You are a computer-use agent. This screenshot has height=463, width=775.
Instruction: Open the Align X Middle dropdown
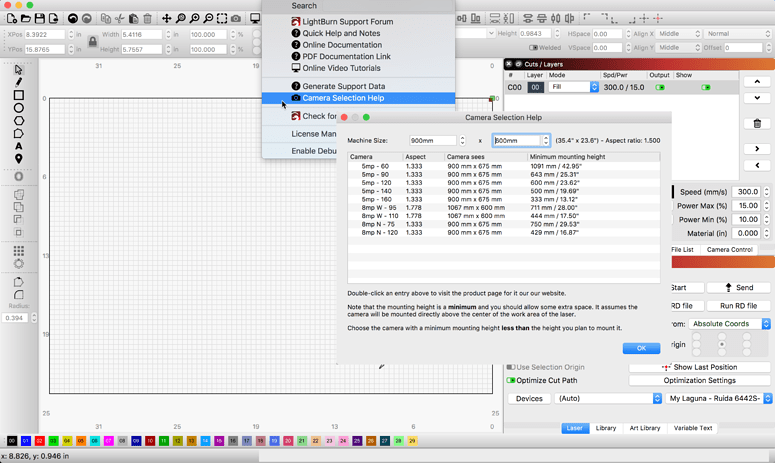coord(679,34)
